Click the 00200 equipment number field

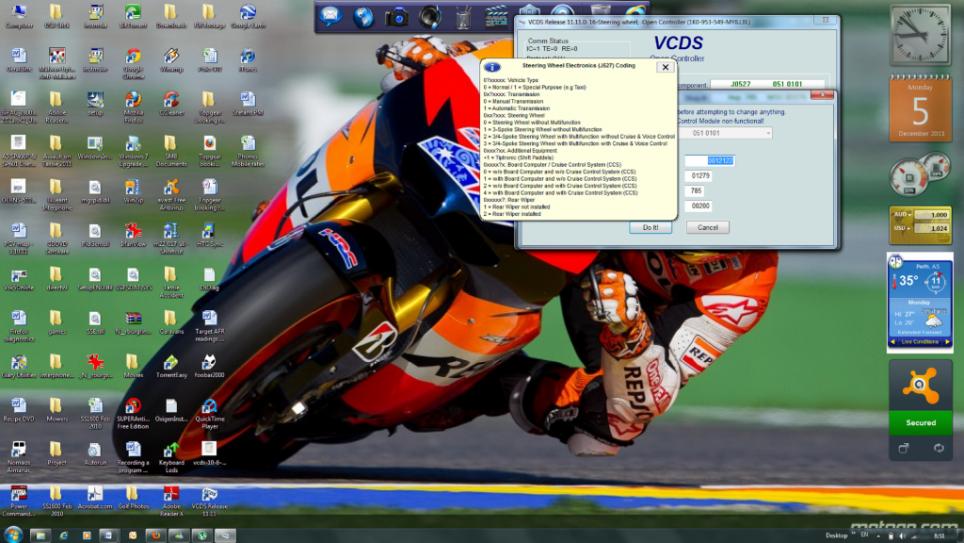[699, 206]
